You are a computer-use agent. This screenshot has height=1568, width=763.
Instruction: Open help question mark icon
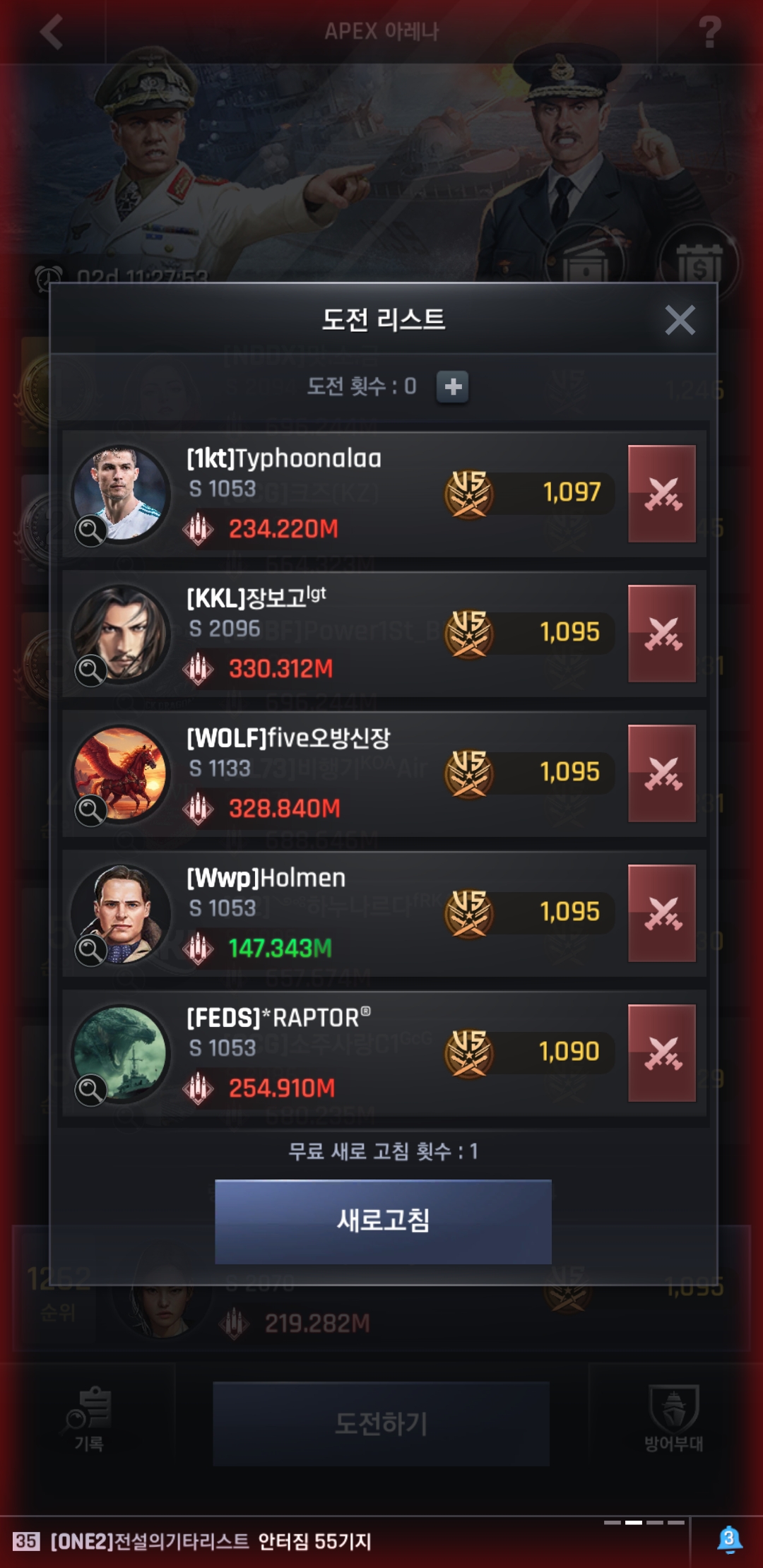[709, 32]
